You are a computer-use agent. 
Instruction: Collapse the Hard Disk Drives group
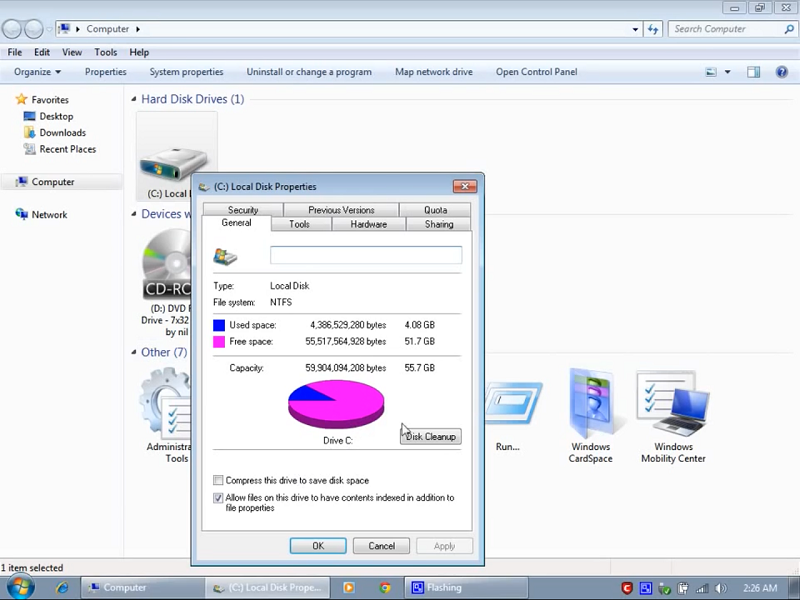pyautogui.click(x=134, y=99)
